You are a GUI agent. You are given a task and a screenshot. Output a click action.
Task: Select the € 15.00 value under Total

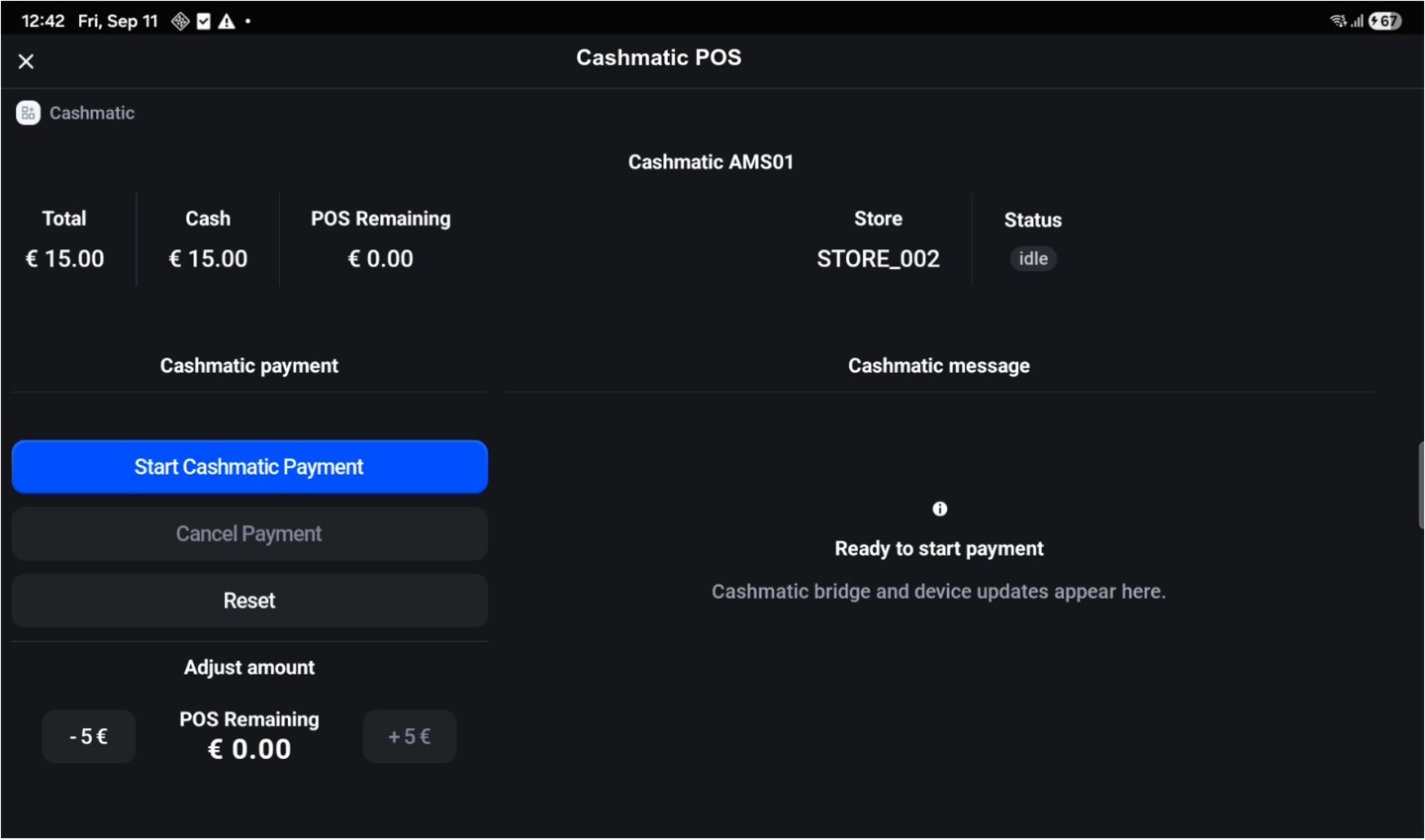pos(64,258)
